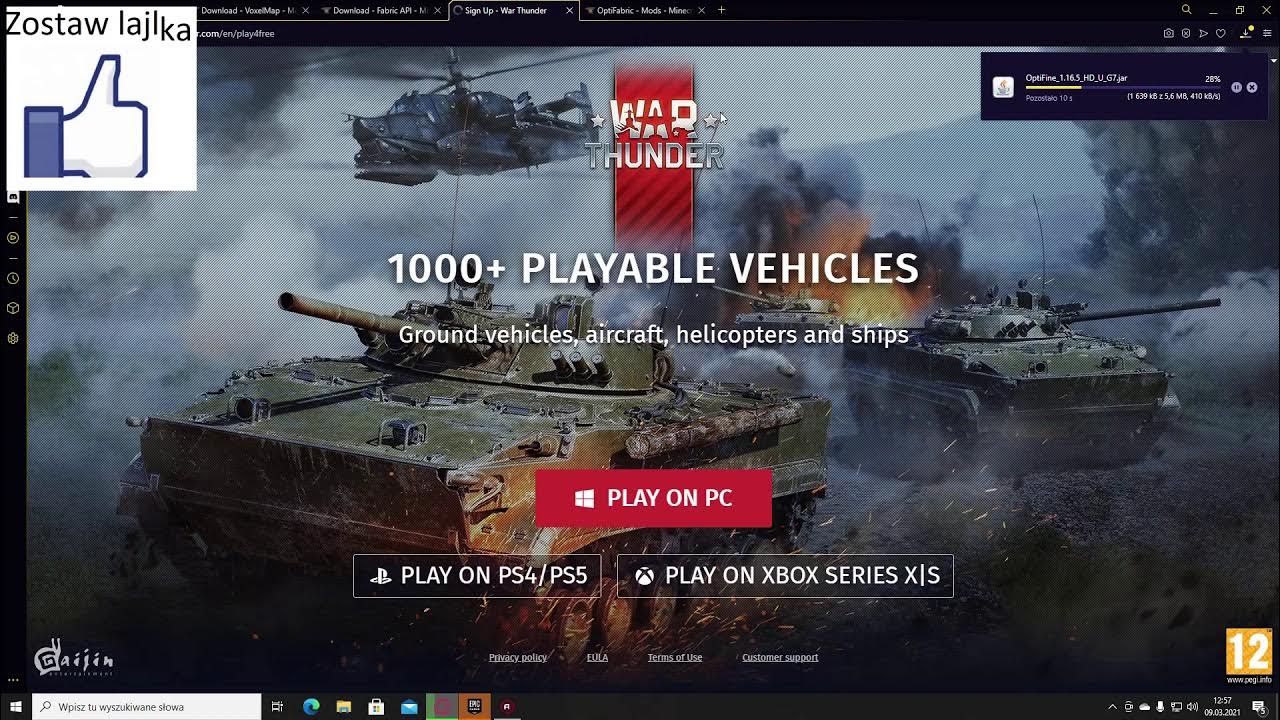Open Extensions cube icon in sidebar

click(x=13, y=308)
